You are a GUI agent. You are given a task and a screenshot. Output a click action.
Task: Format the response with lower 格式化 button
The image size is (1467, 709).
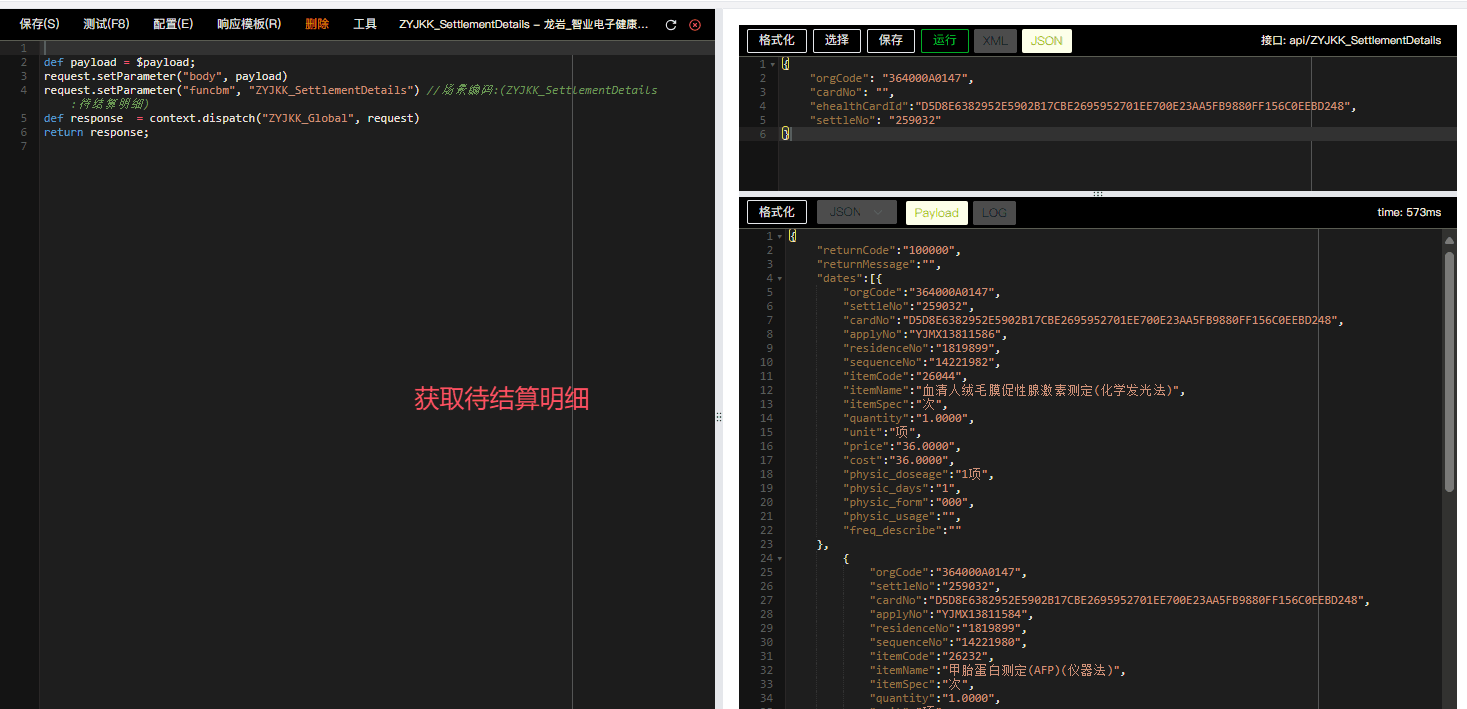pyautogui.click(x=777, y=212)
